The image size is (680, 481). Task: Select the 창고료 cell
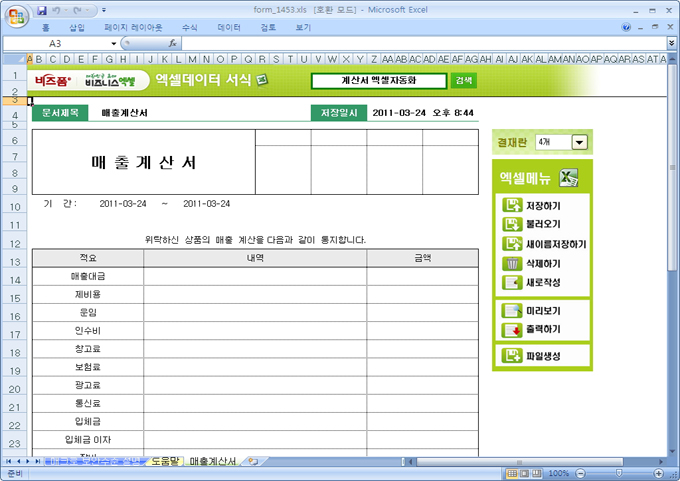(88, 349)
